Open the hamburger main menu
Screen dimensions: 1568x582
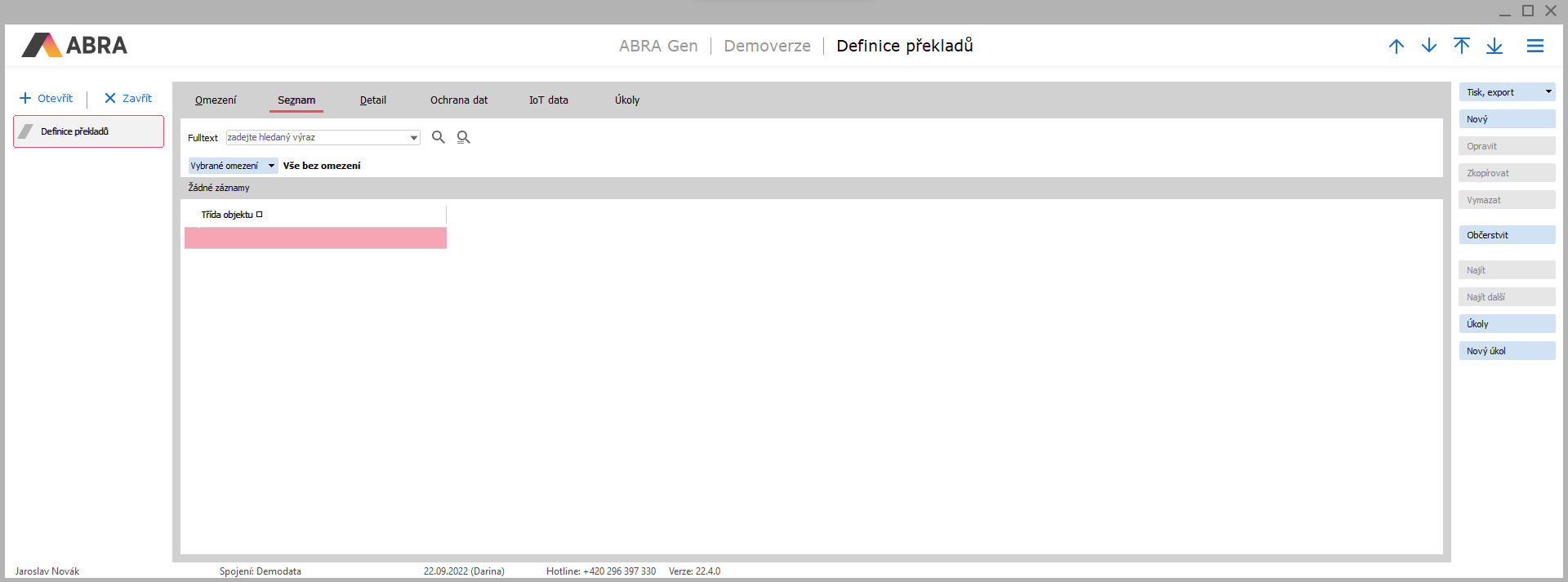click(x=1535, y=47)
